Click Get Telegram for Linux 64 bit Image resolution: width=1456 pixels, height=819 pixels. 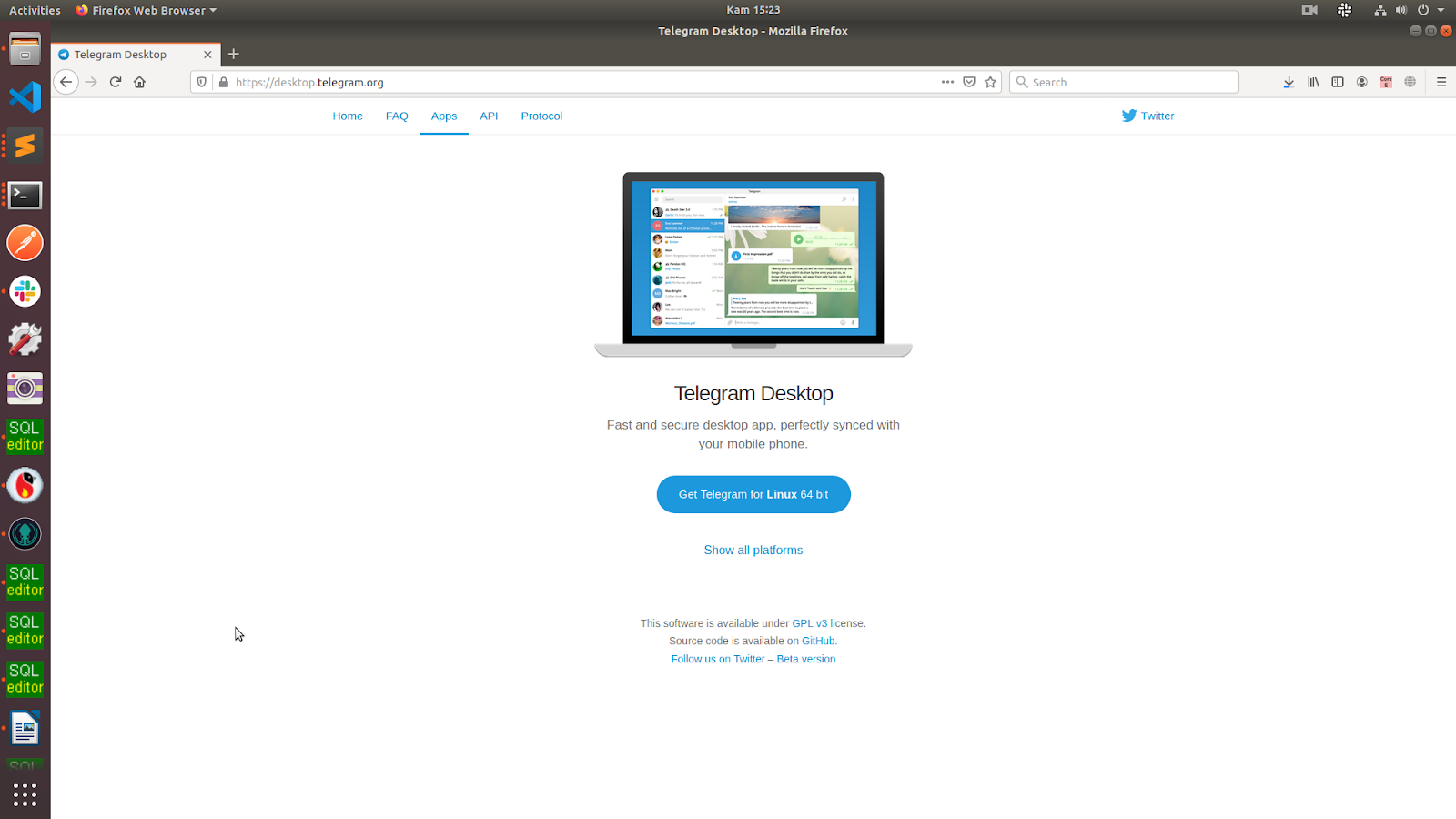753,494
